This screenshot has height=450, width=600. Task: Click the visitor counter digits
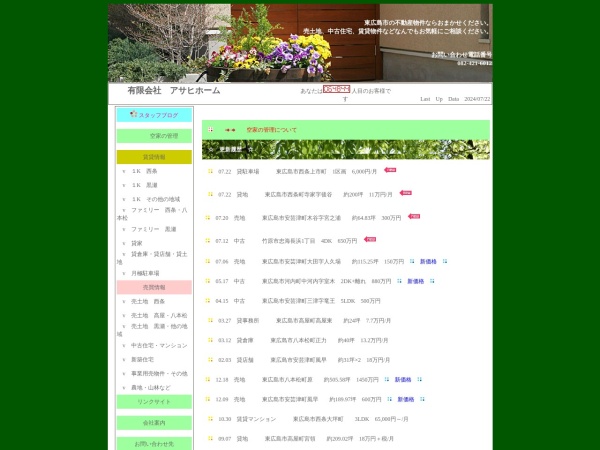(336, 89)
